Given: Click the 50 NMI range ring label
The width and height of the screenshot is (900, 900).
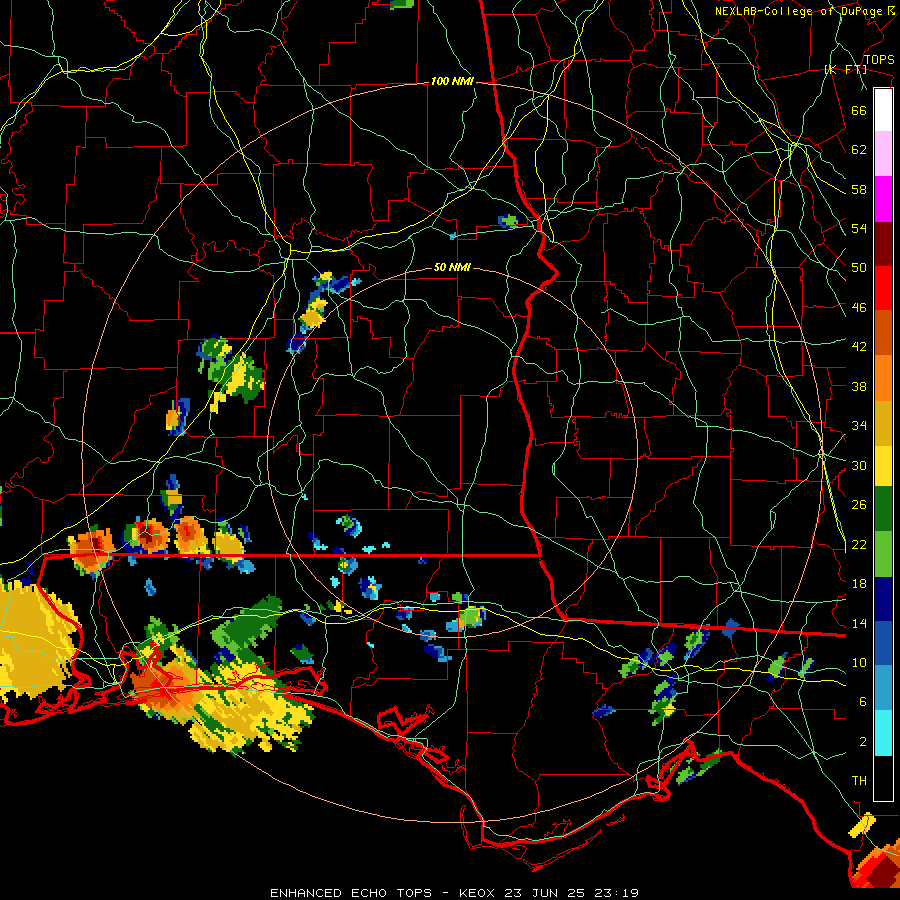Looking at the screenshot, I should [452, 267].
